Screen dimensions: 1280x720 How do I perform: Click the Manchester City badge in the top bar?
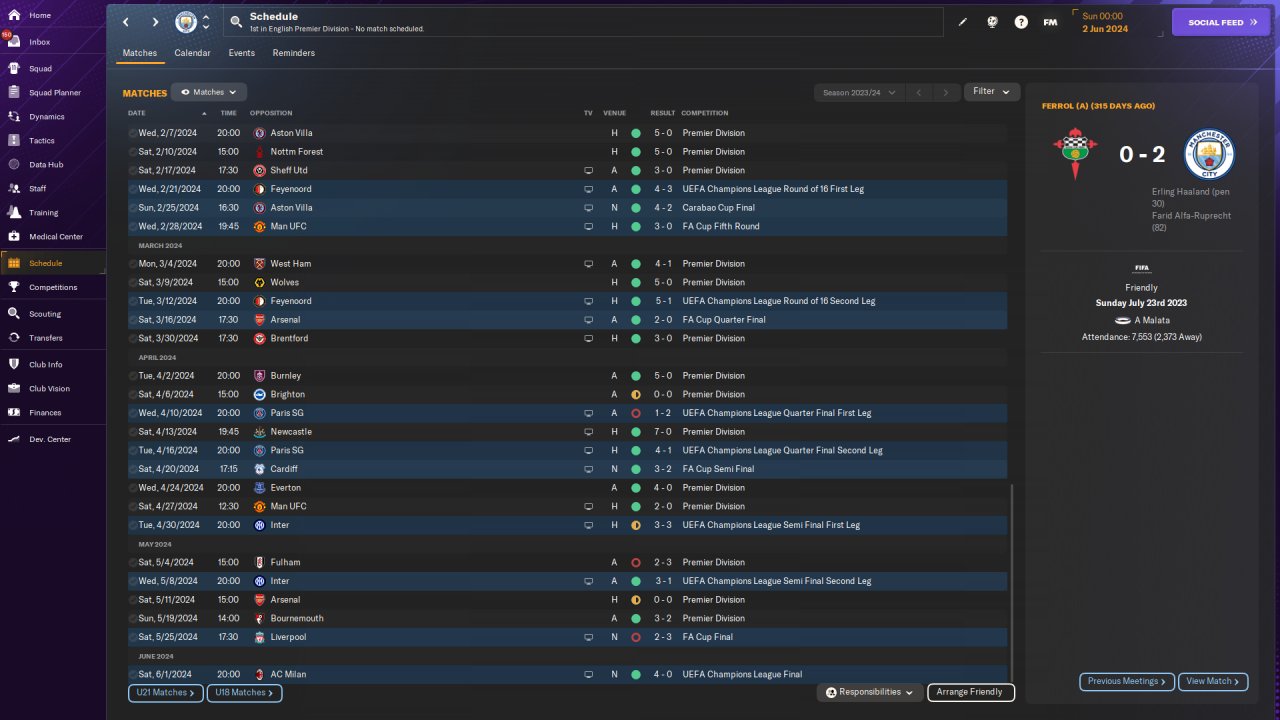tap(186, 22)
